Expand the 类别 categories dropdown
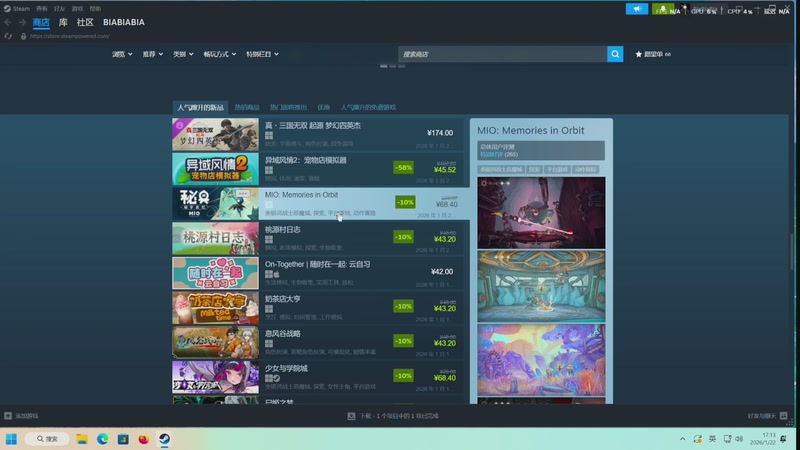 [183, 54]
